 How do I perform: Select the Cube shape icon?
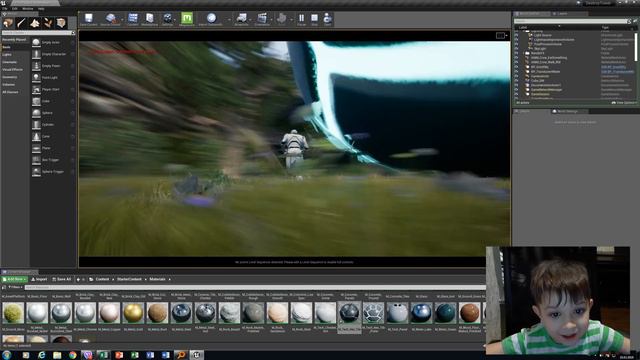coord(36,101)
